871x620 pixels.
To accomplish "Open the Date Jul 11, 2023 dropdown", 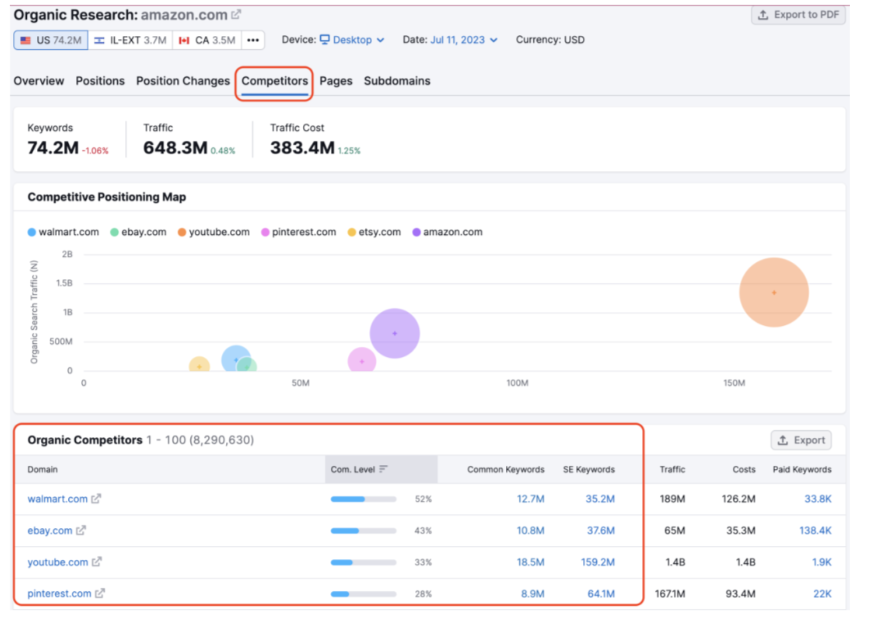I will click(464, 40).
